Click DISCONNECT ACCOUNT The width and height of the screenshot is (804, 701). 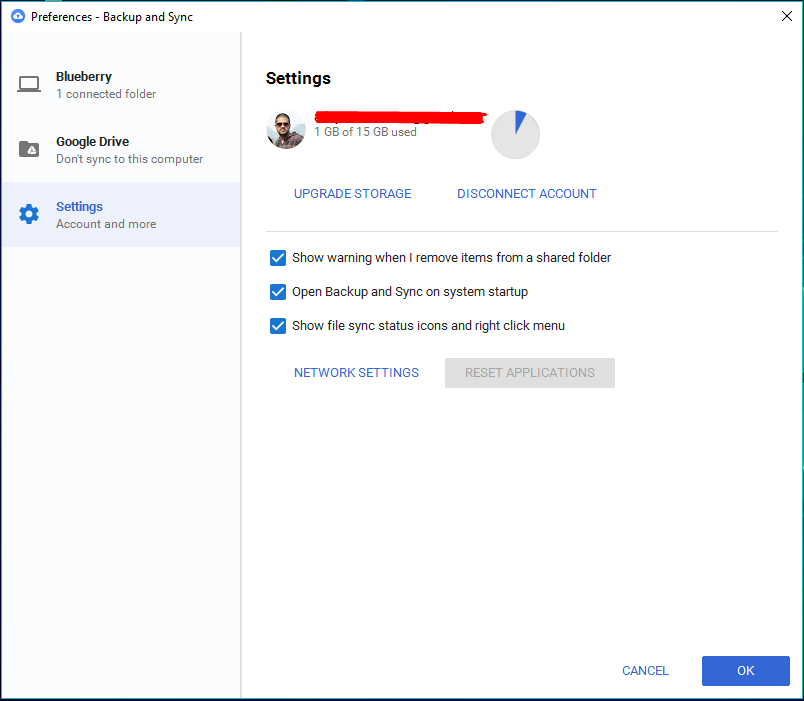point(526,193)
